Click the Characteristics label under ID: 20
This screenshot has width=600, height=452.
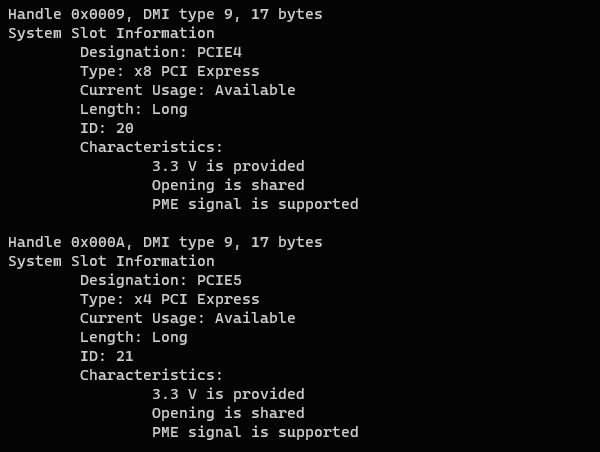pos(151,147)
